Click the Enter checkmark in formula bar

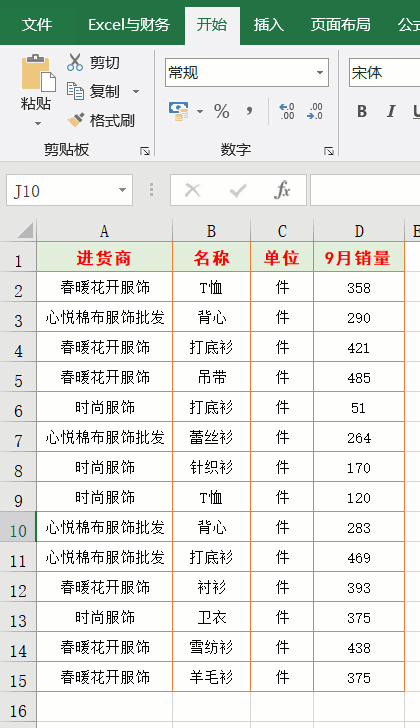(238, 190)
